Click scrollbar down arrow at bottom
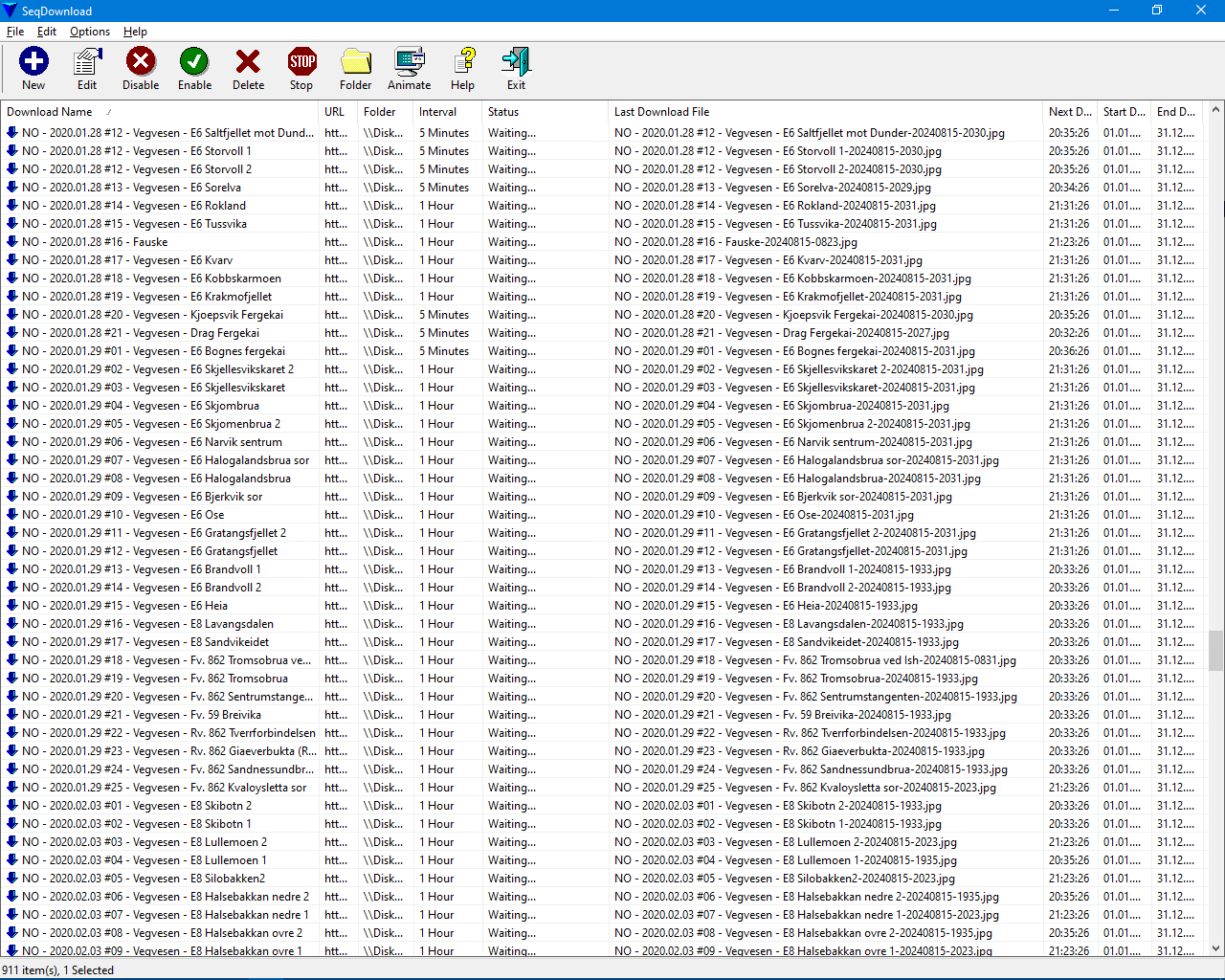This screenshot has height=980, width=1225. coord(1215,948)
